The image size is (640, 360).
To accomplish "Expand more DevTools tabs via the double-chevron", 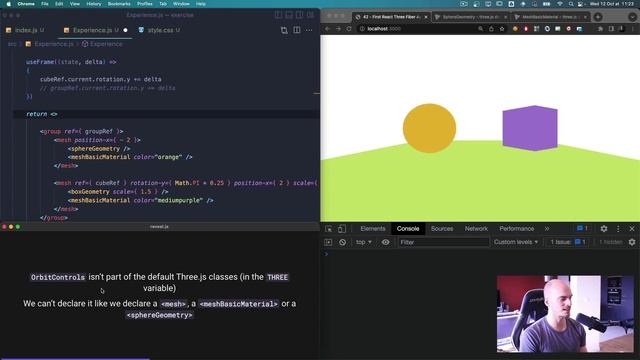I will tap(547, 229).
